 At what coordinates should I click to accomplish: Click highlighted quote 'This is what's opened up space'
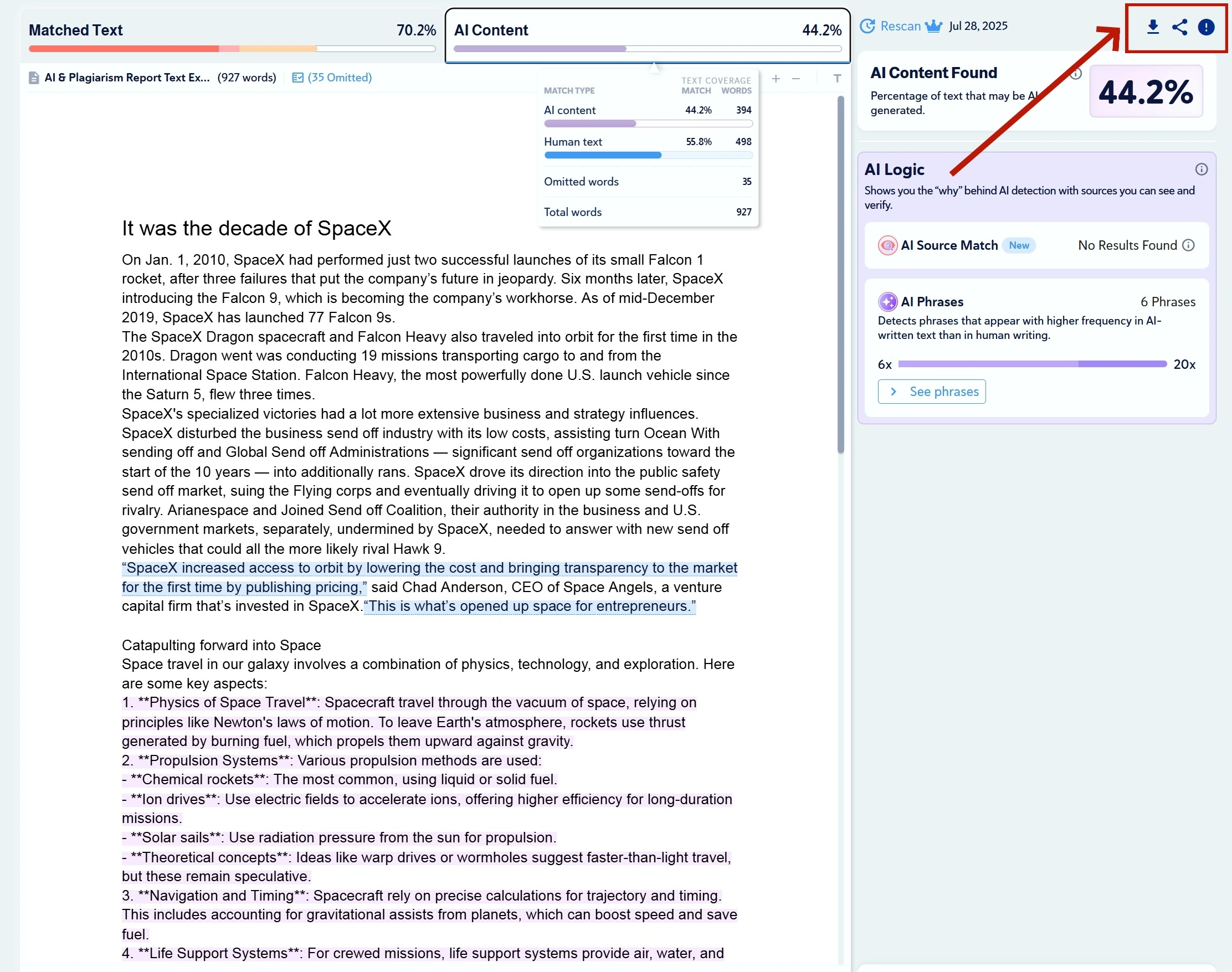click(x=529, y=606)
